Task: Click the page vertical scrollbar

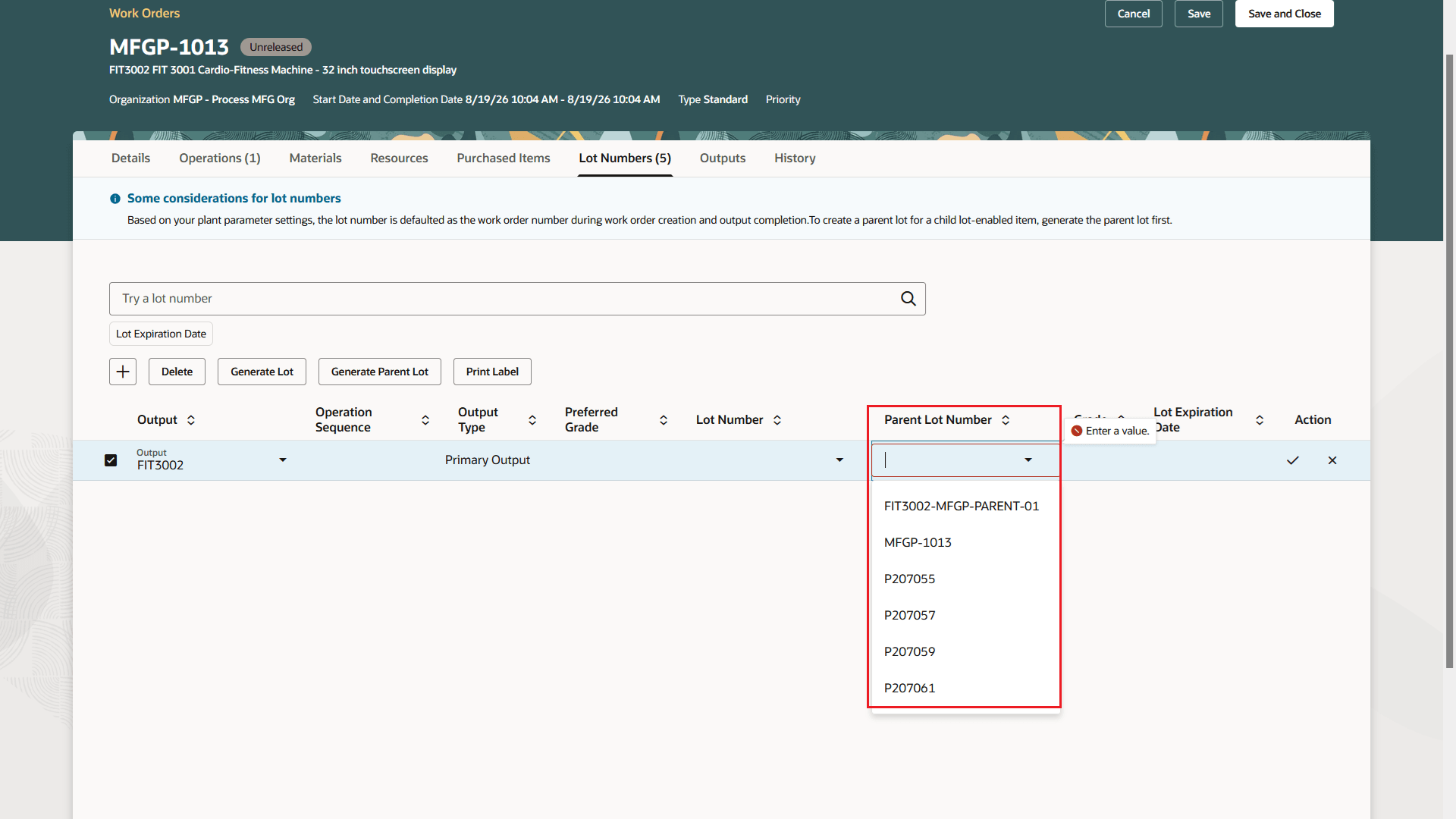Action: pyautogui.click(x=1450, y=360)
